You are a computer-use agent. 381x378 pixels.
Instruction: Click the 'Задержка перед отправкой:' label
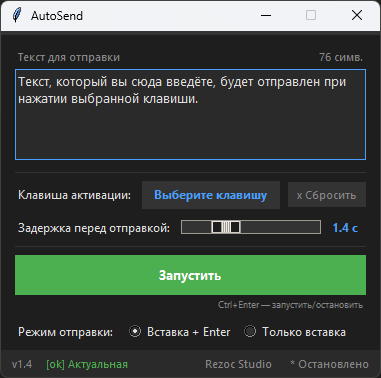pyautogui.click(x=94, y=228)
